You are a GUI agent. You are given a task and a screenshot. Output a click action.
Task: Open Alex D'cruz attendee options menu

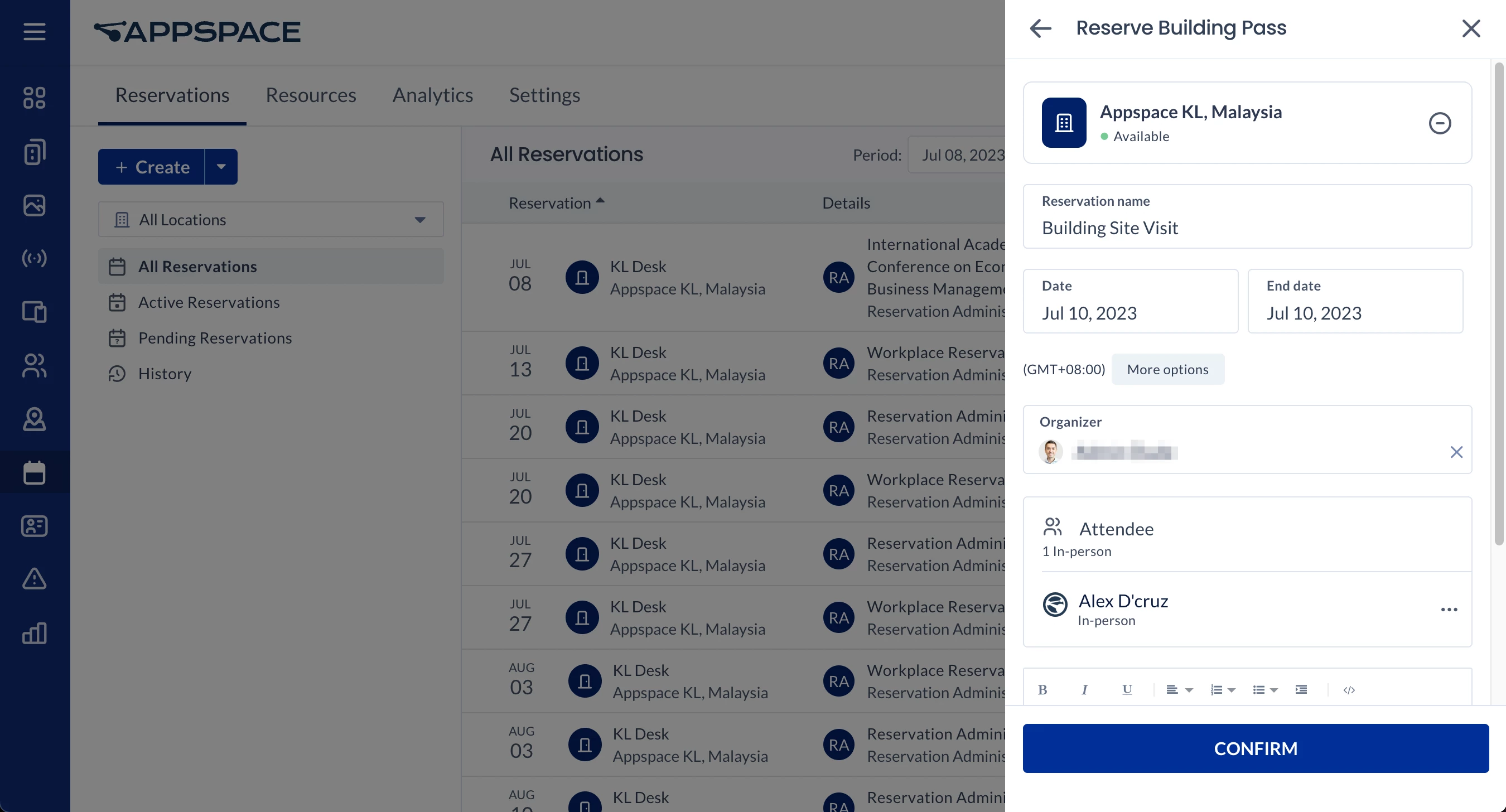point(1449,609)
